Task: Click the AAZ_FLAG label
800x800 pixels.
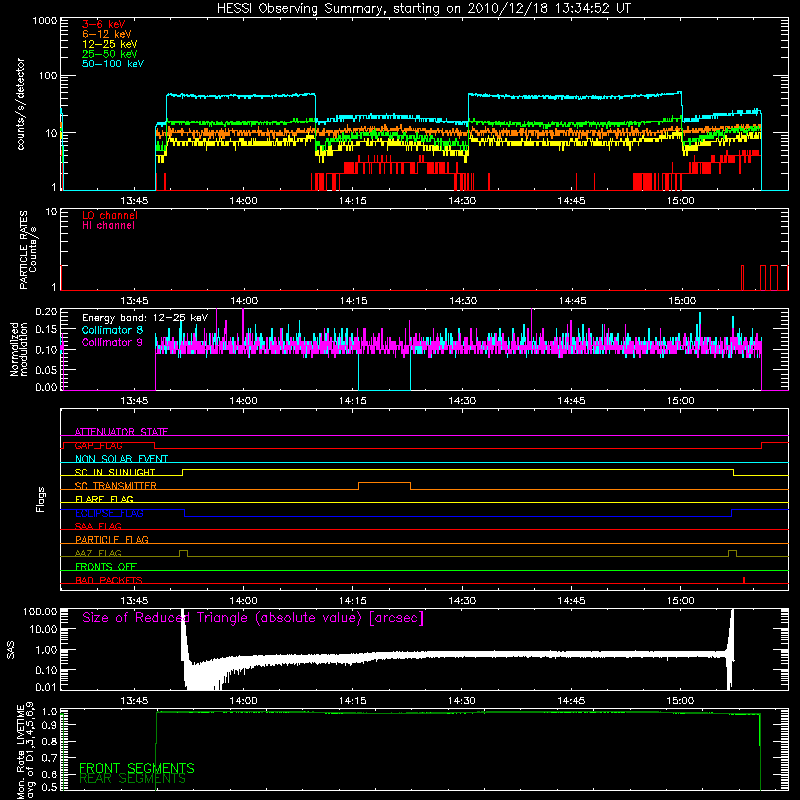Action: point(98,553)
